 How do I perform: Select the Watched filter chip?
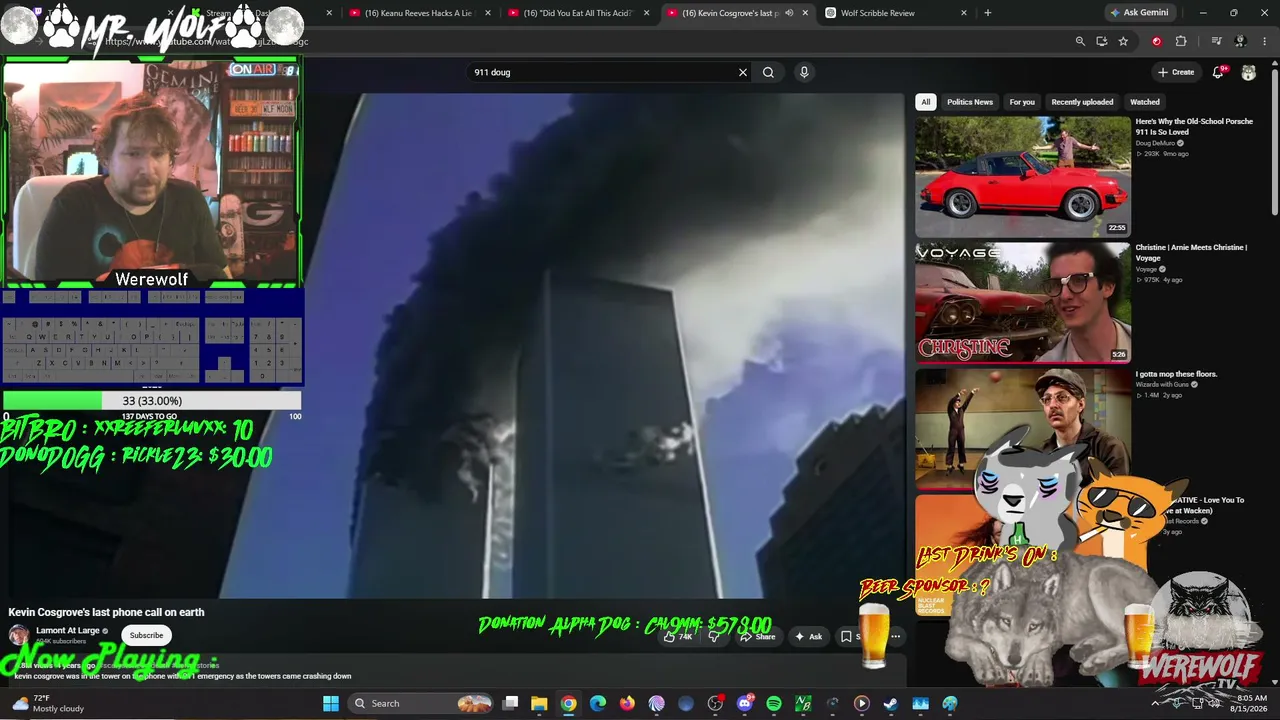(x=1145, y=102)
